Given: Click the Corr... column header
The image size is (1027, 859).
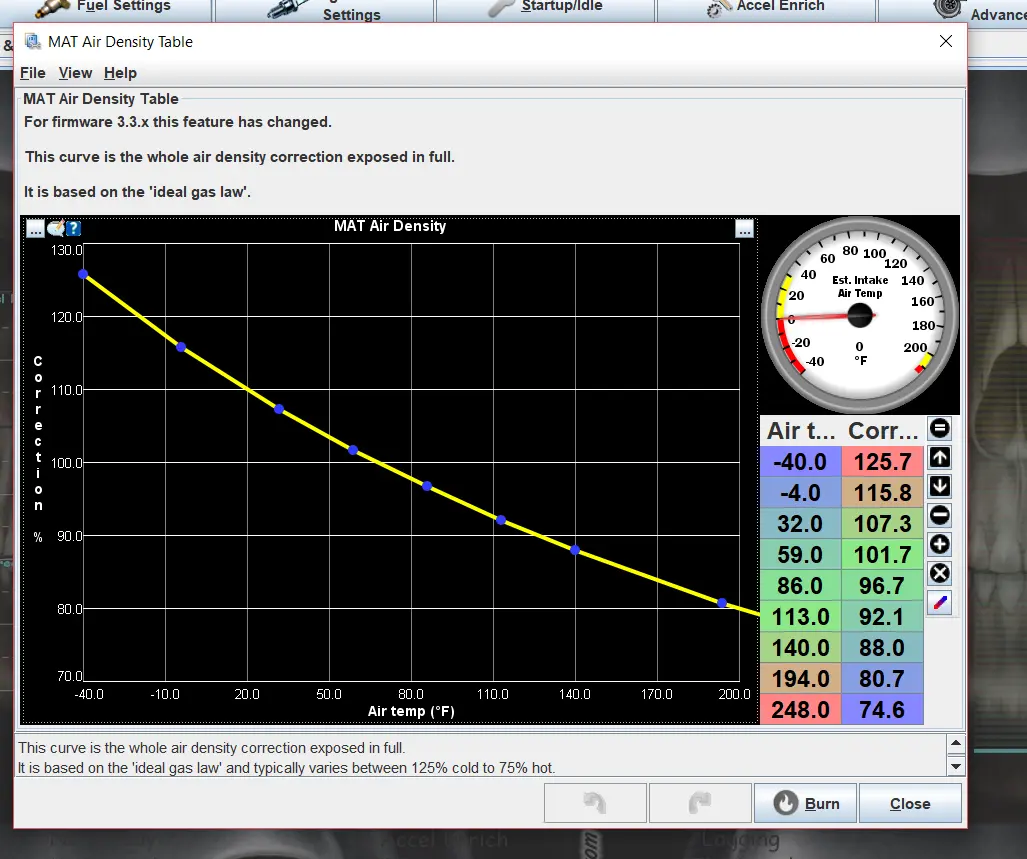Looking at the screenshot, I should click(x=882, y=431).
